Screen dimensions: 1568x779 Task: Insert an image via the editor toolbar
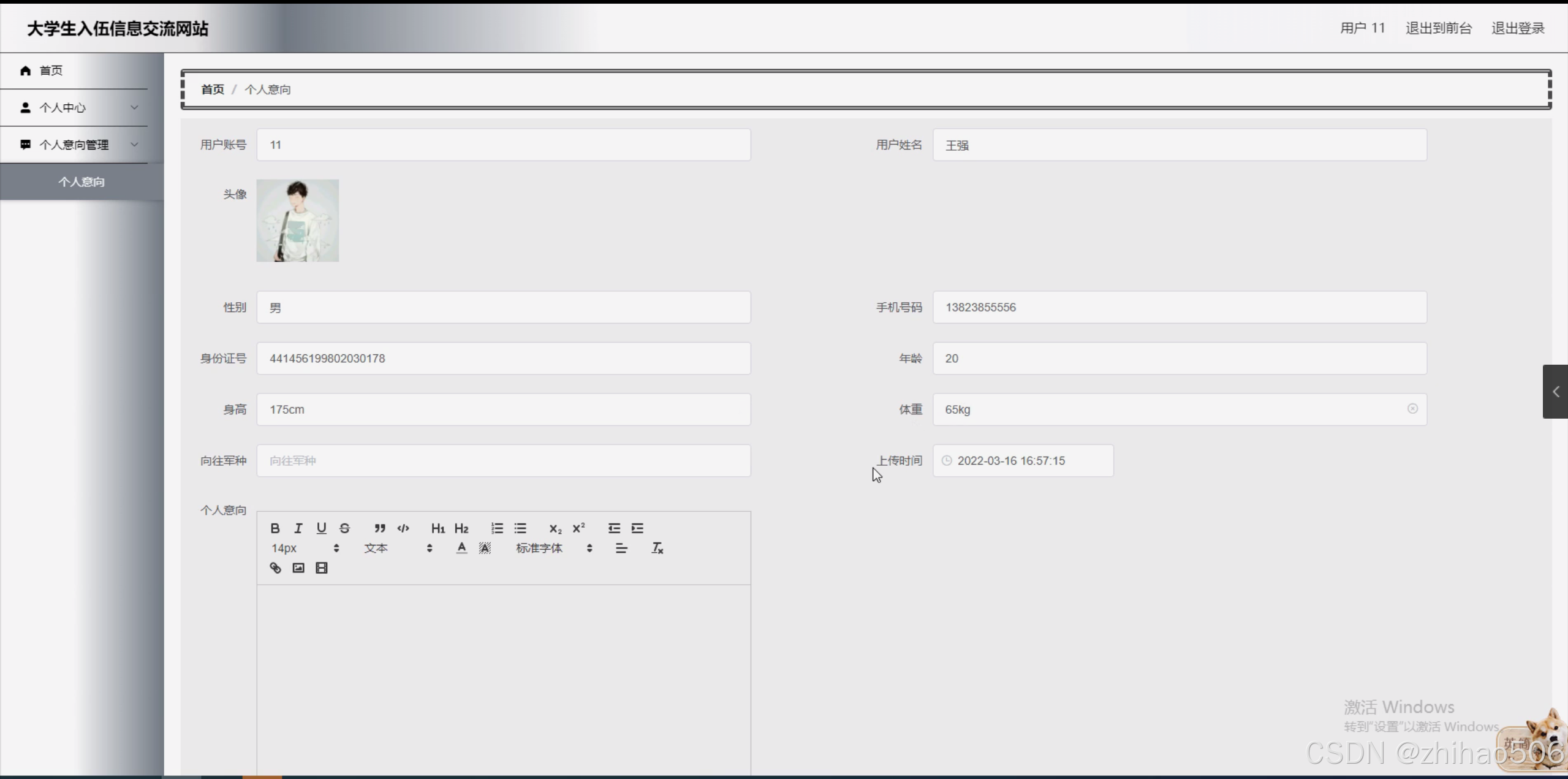click(x=298, y=568)
